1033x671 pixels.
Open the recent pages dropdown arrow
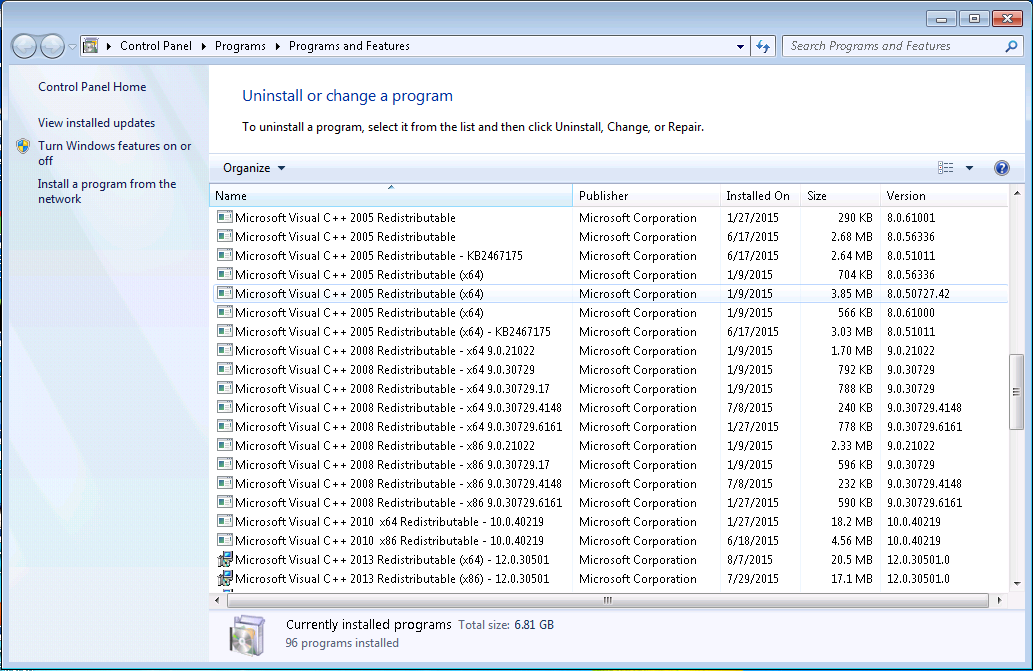coord(72,47)
